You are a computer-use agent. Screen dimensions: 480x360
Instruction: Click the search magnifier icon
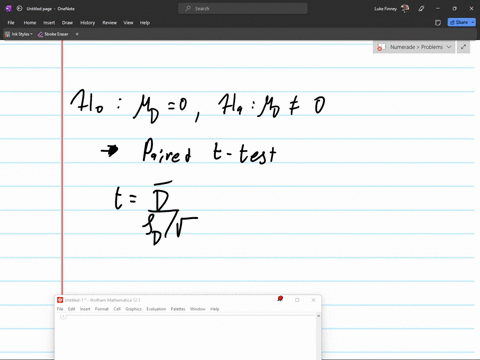188,8
